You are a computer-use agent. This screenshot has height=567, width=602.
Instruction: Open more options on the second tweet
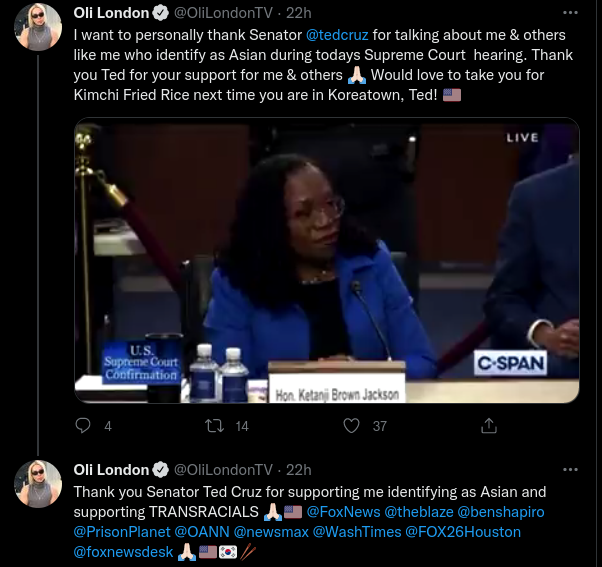570,469
